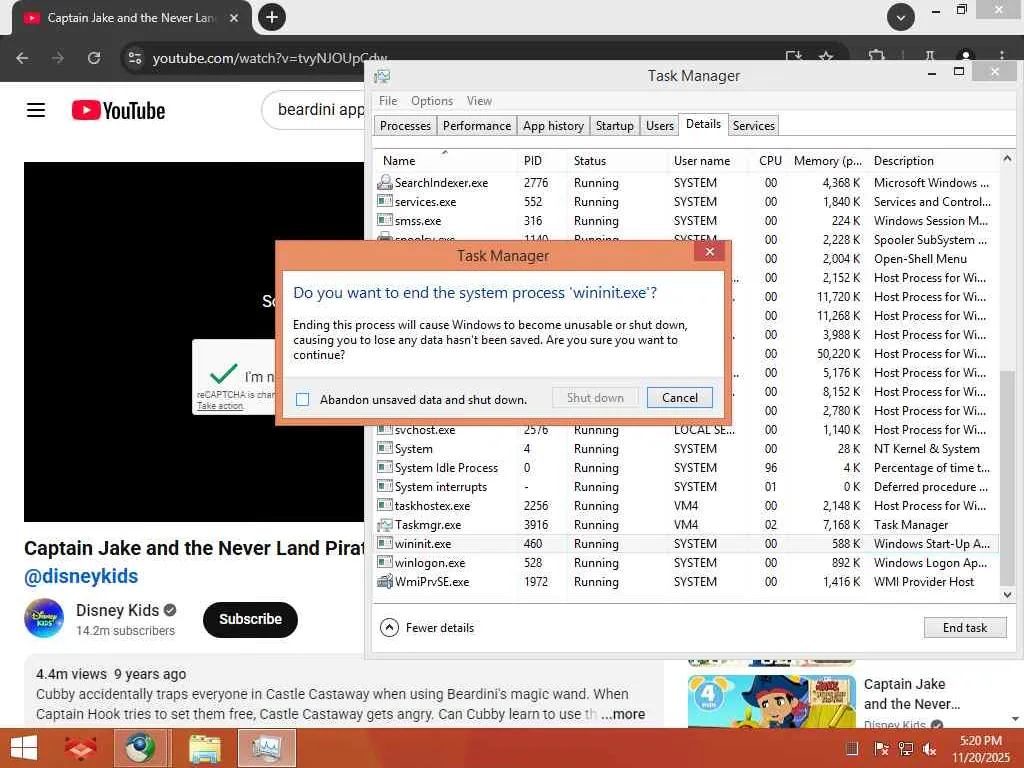Open the red taskbar app icon
The image size is (1024, 768).
pyautogui.click(x=80, y=748)
